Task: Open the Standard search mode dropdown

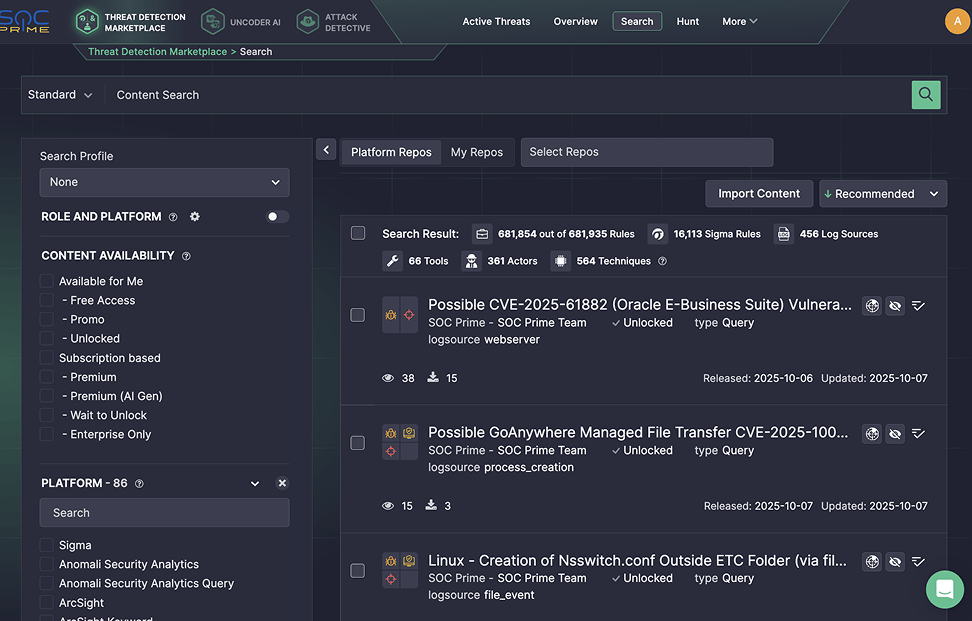Action: (60, 94)
